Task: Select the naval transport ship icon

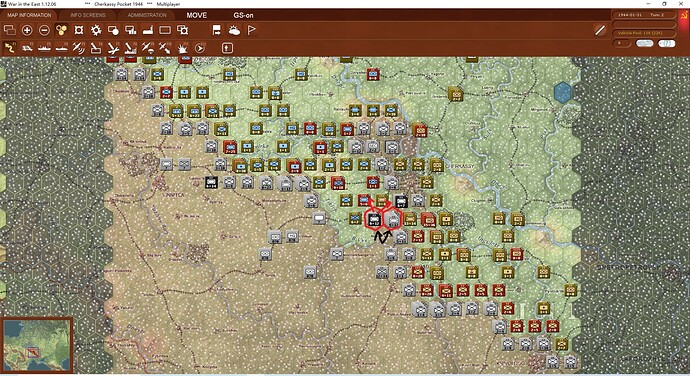Action: [44, 48]
